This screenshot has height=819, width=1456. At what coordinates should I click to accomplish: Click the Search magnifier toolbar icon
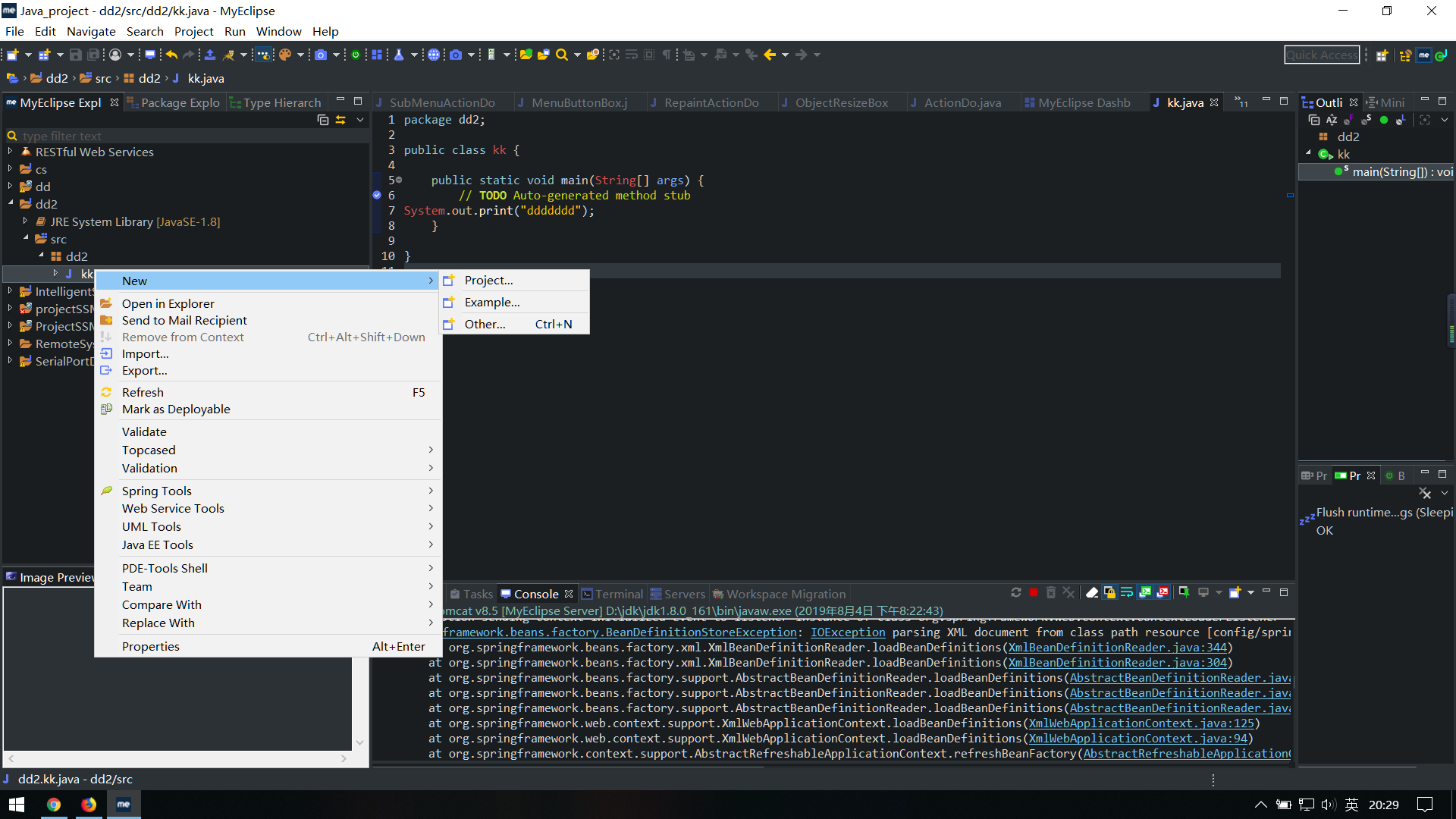562,55
